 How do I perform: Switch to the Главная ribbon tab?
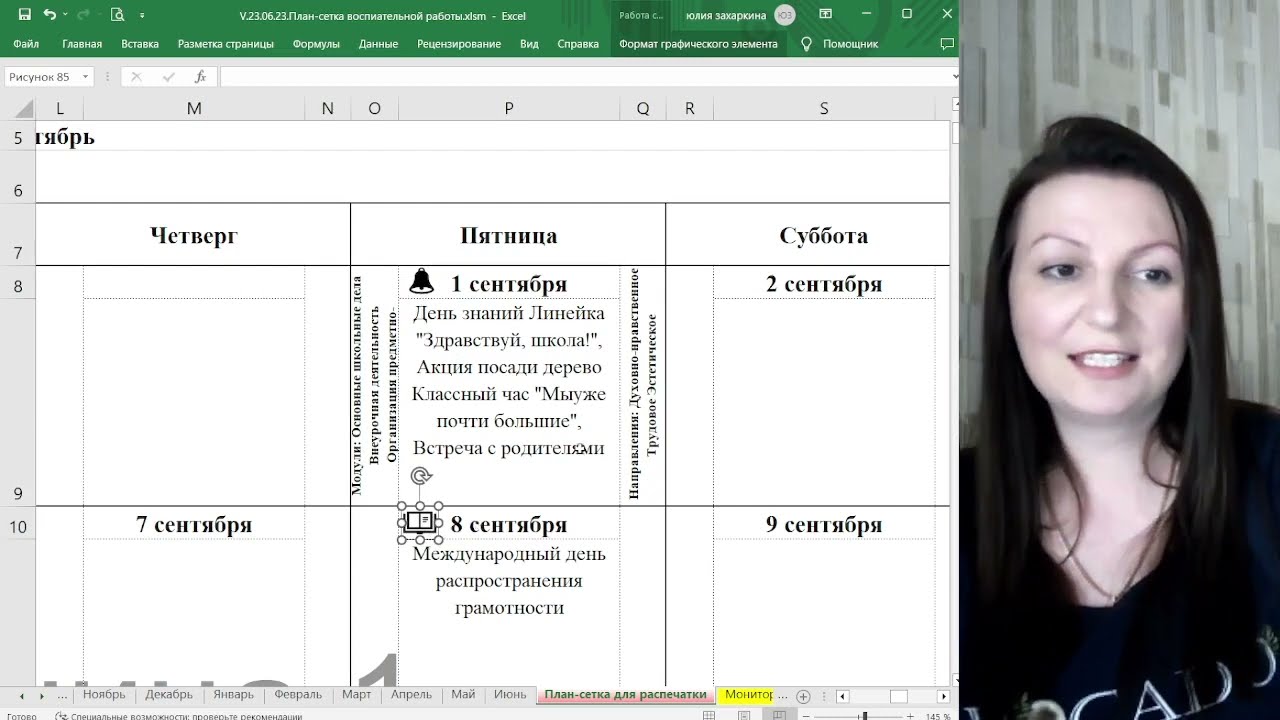[82, 44]
